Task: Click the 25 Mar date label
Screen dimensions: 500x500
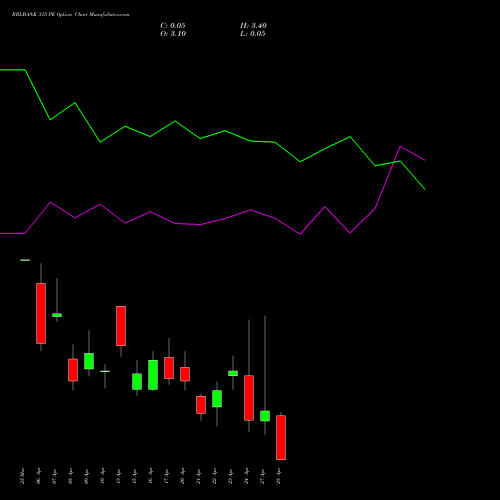Action: [x=22, y=476]
